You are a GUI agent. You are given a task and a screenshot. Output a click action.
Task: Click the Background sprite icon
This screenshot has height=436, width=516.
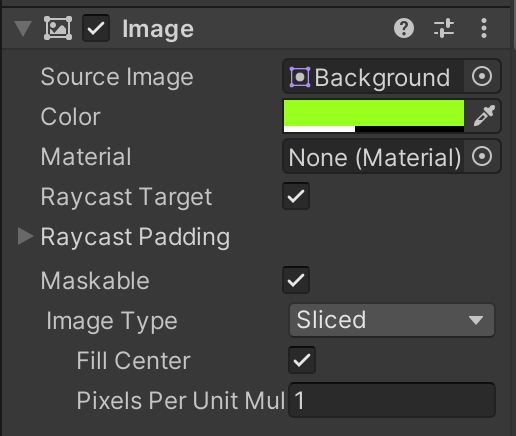(x=300, y=77)
